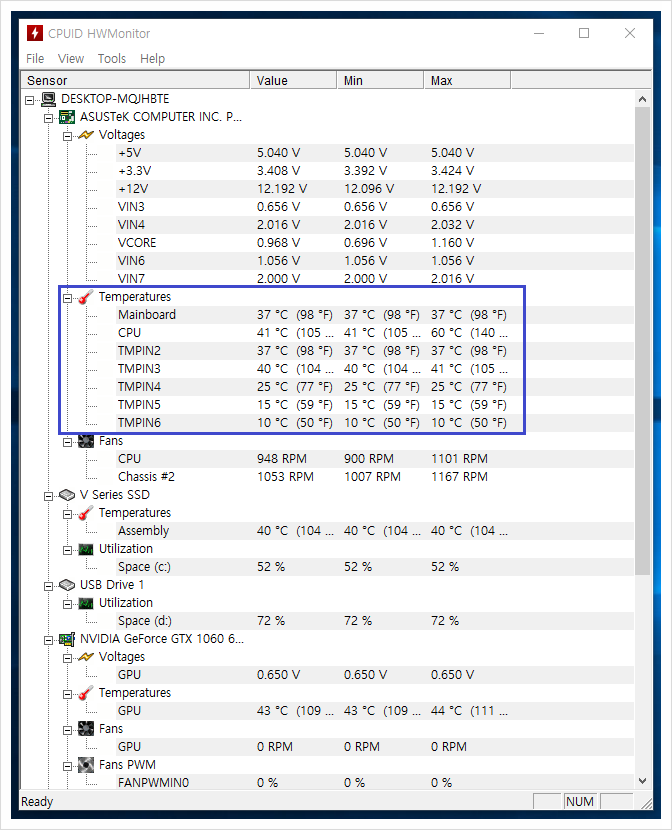Select the DESKTOP-MQJHBTE computer icon
672x830 pixels.
49,99
